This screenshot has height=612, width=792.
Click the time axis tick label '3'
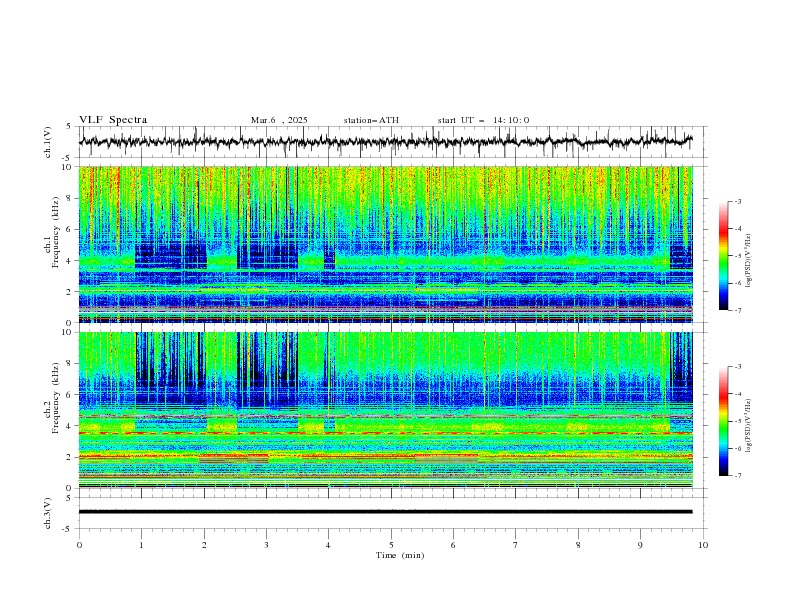[266, 545]
